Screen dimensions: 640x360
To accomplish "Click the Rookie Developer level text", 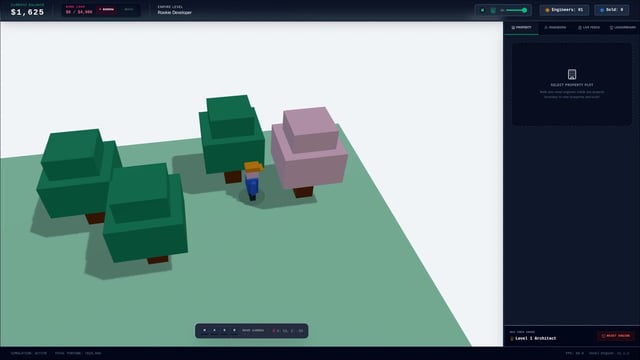I will [x=175, y=13].
